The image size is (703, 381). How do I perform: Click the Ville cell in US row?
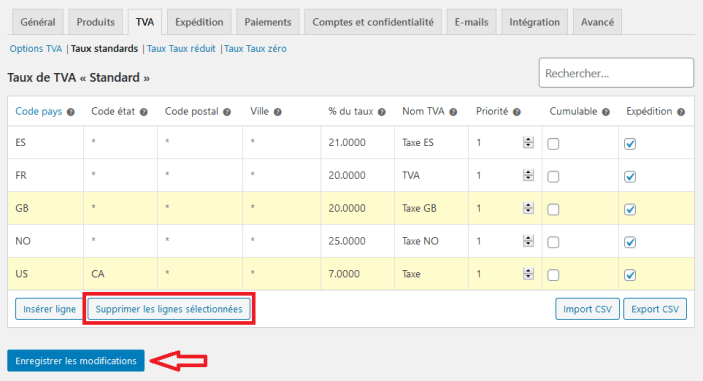(x=282, y=274)
